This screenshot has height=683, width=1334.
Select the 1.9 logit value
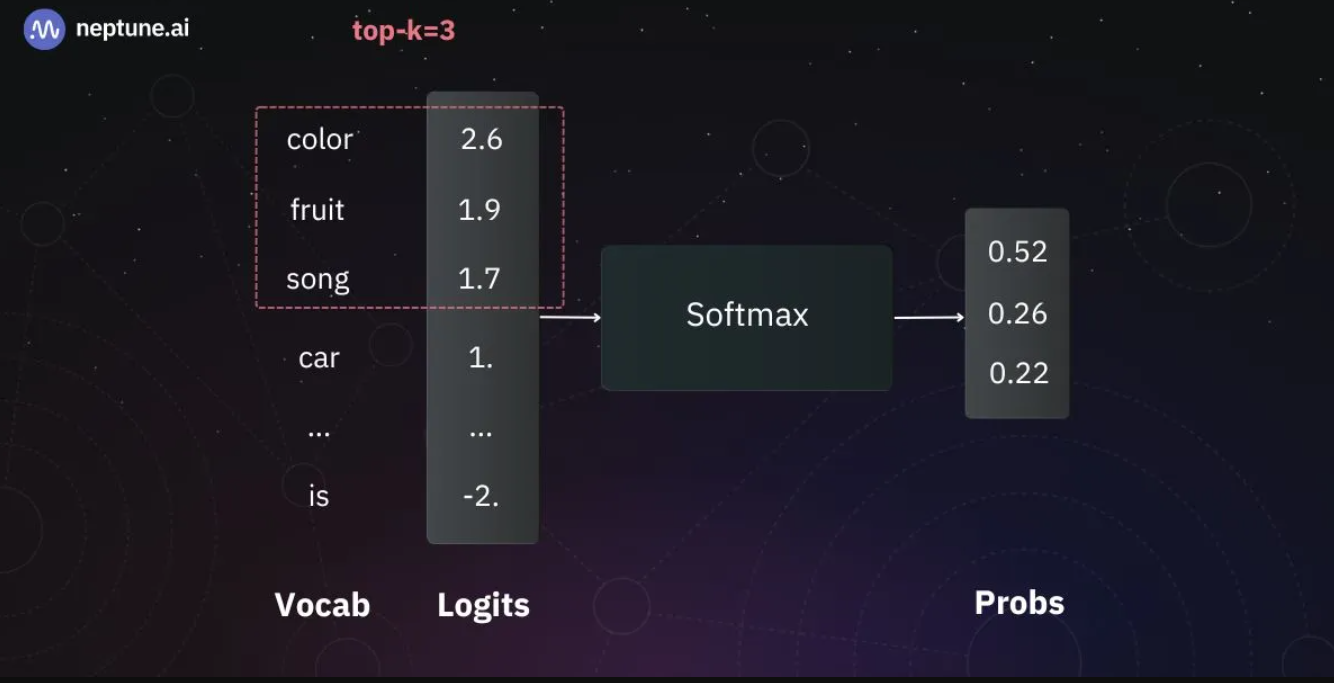tap(480, 210)
